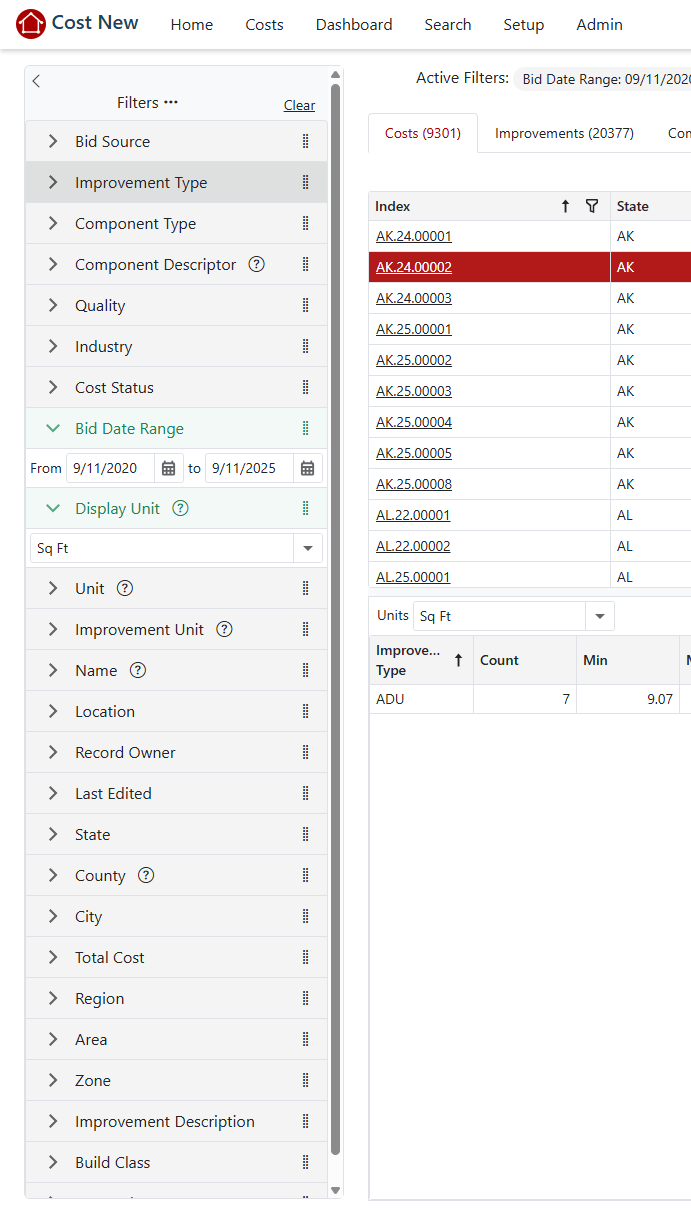The height and width of the screenshot is (1214, 691).
Task: Click the Index column filter funnel icon
Action: [x=592, y=206]
